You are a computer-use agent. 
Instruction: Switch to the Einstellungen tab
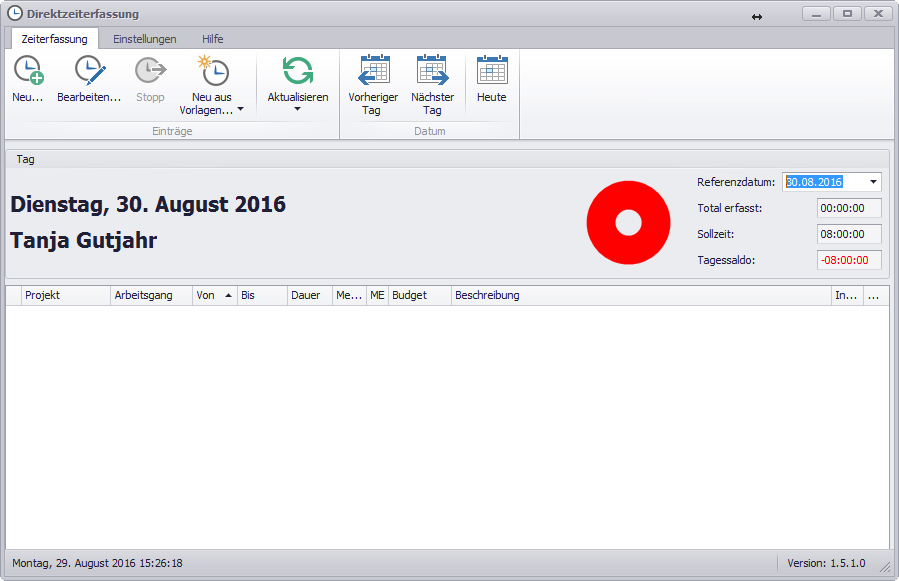[144, 39]
